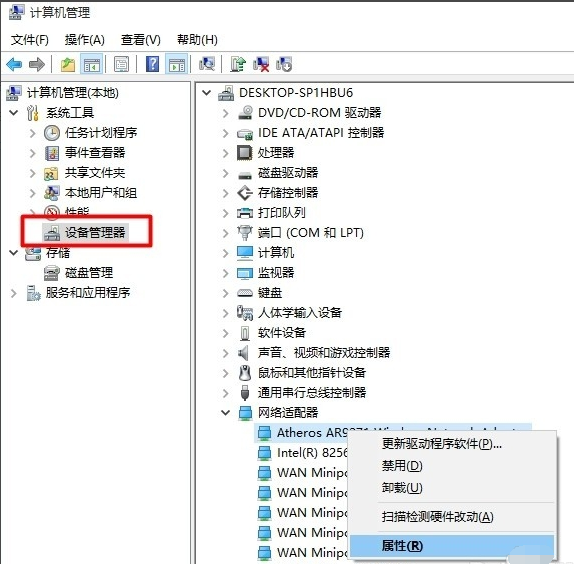Click the sound controllers speaker icon
The height and width of the screenshot is (564, 574).
pos(243,353)
